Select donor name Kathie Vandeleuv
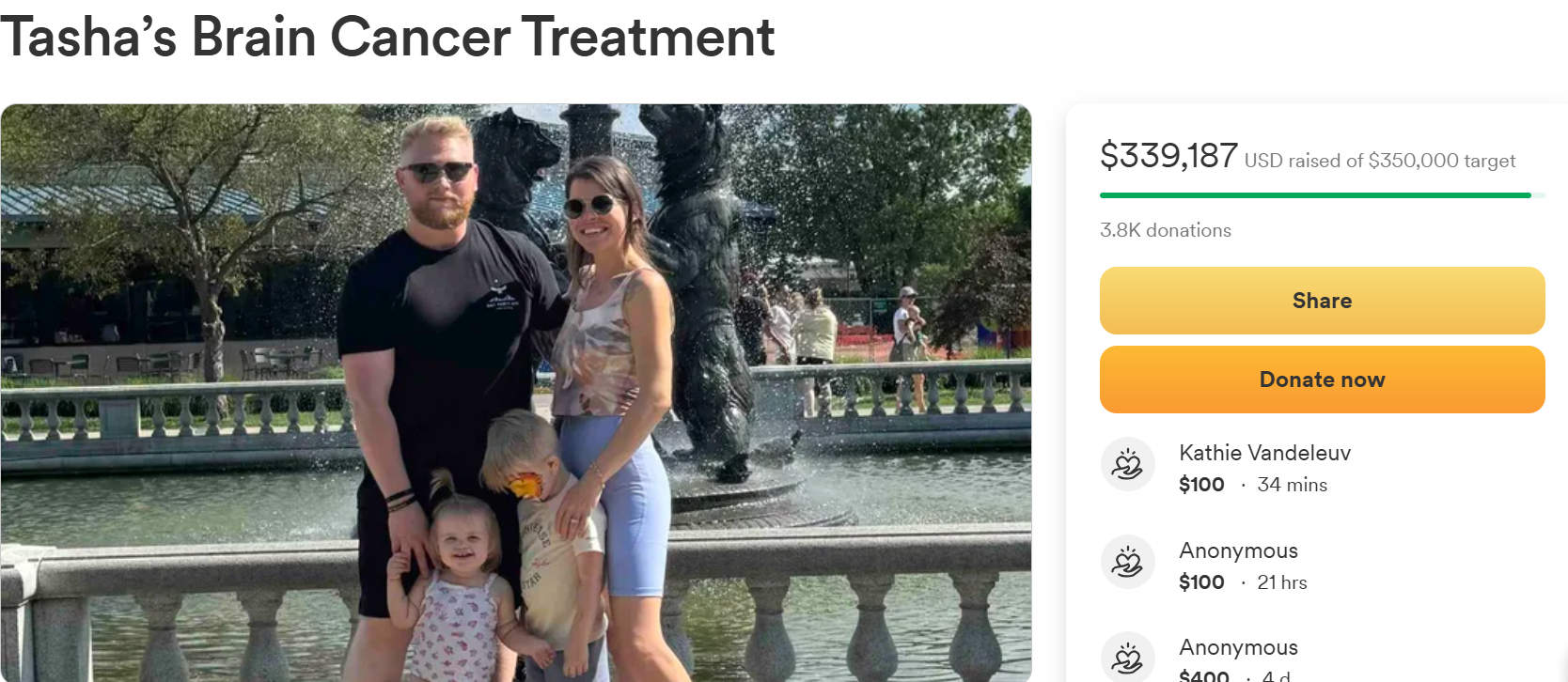The height and width of the screenshot is (682, 1568). click(1264, 453)
